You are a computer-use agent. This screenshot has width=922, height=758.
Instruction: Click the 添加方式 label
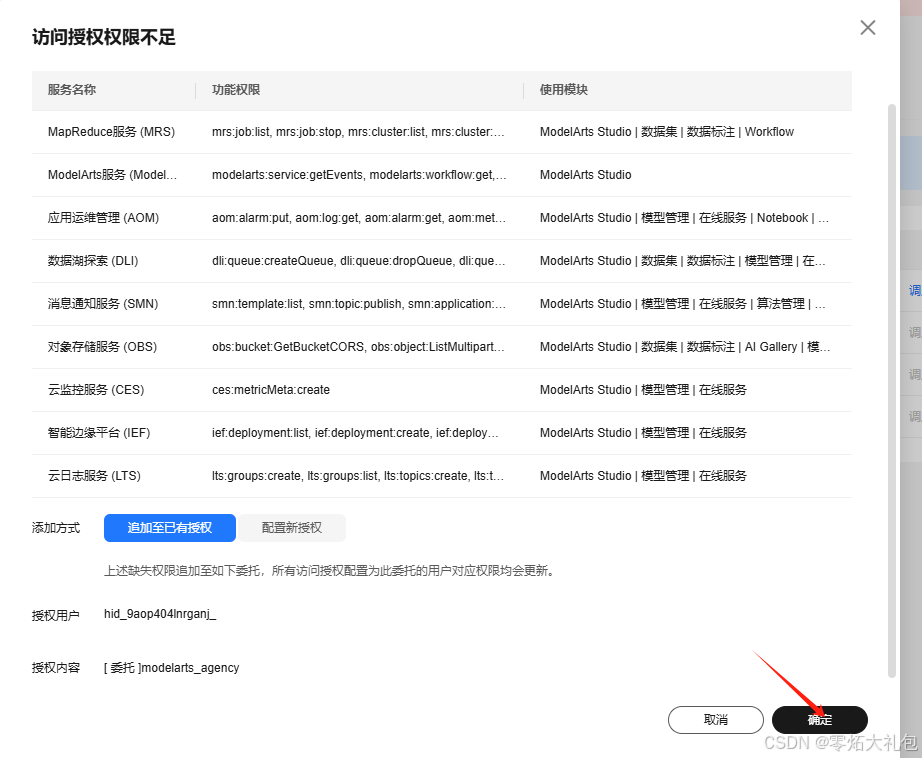tap(56, 527)
